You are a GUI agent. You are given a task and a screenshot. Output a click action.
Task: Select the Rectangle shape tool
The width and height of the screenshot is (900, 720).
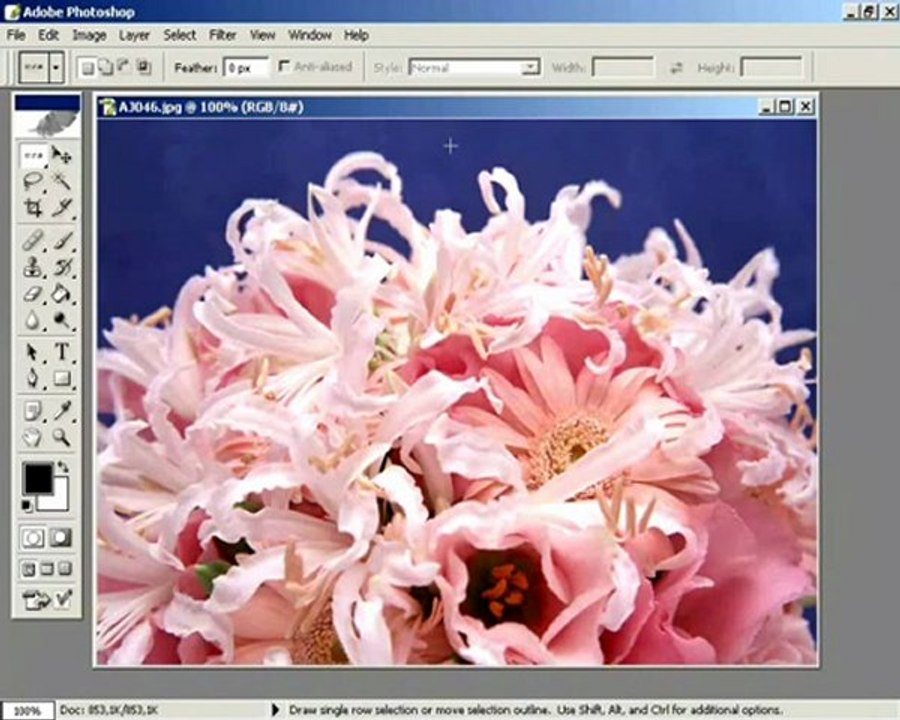point(62,378)
